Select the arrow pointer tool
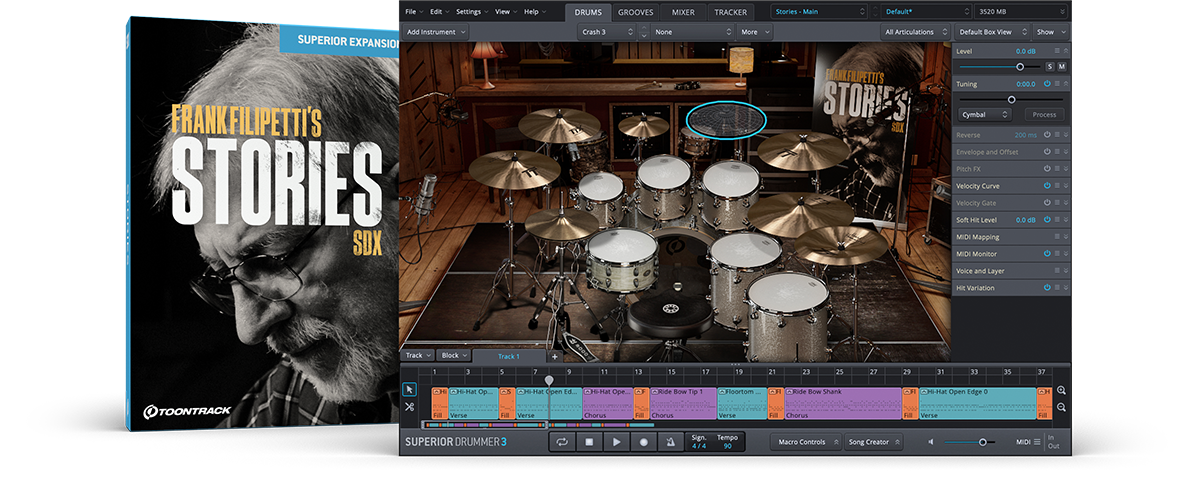Image resolution: width=1200 pixels, height=488 pixels. click(409, 389)
